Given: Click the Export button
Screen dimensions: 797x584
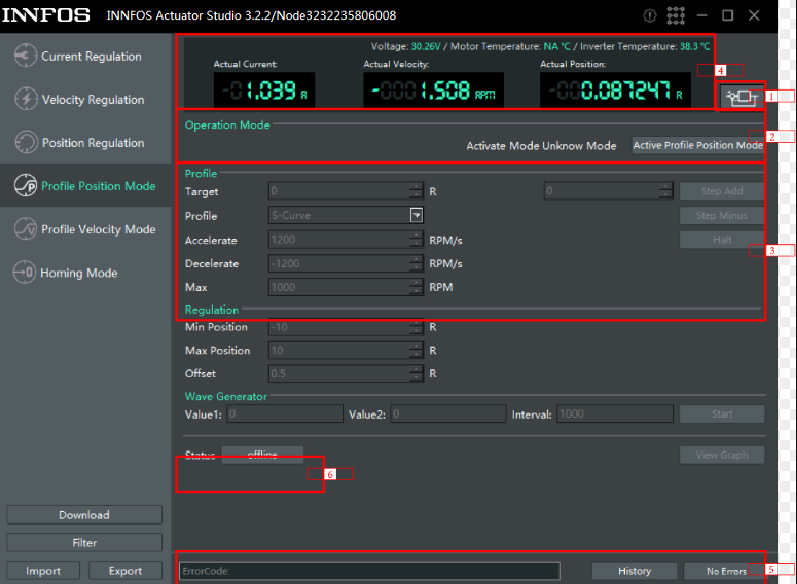Looking at the screenshot, I should [125, 571].
